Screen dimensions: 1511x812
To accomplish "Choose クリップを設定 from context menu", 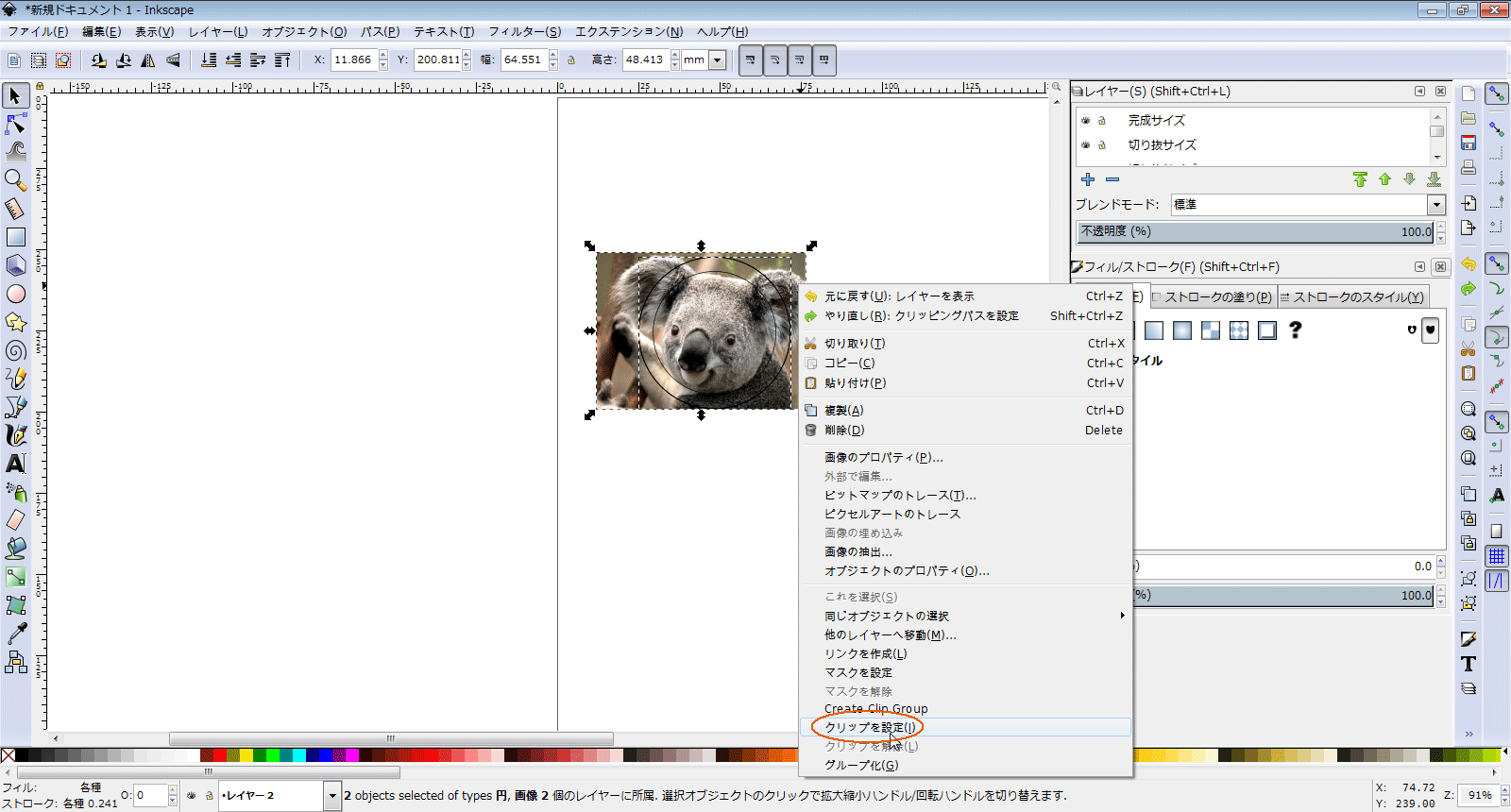I will 869,727.
